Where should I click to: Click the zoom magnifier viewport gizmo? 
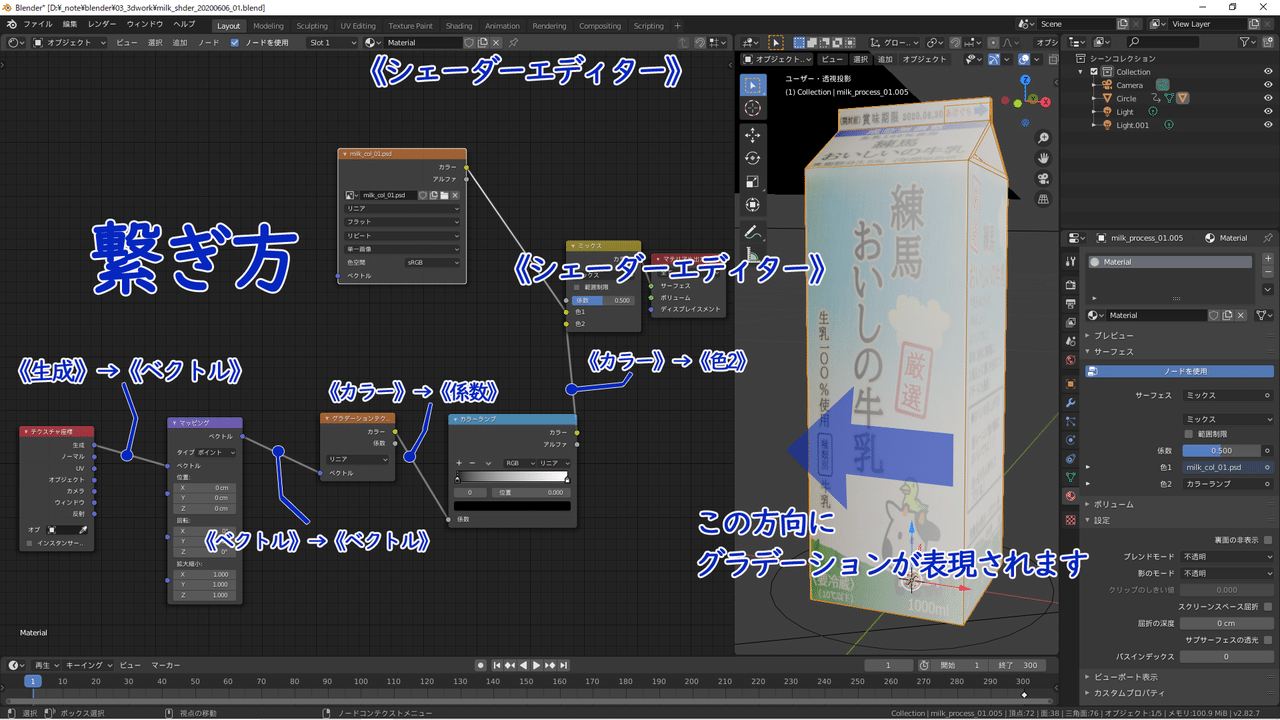1043,138
